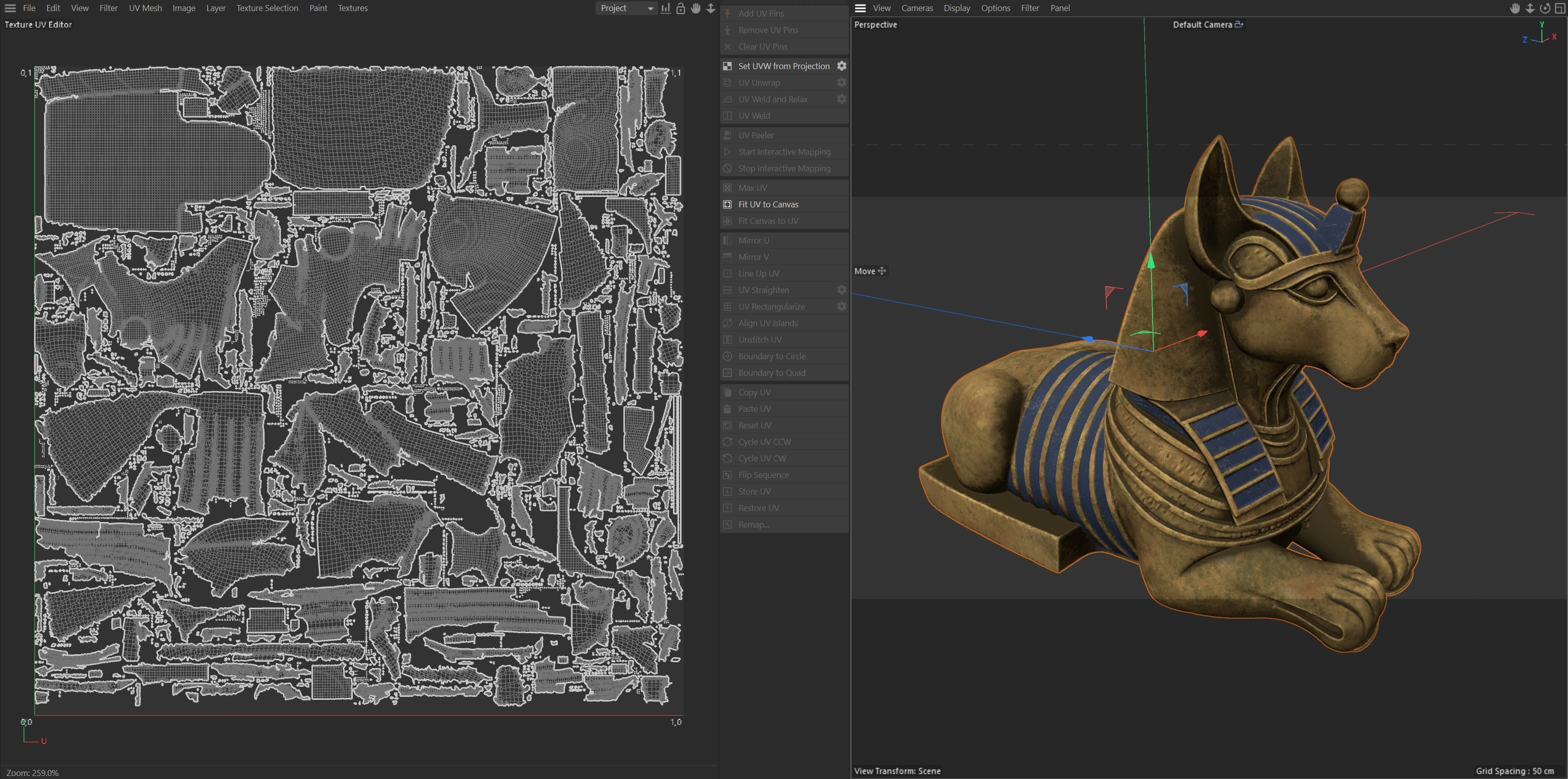Viewport: 1568px width, 779px height.
Task: Click UV editor pan hand icon
Action: [x=696, y=8]
